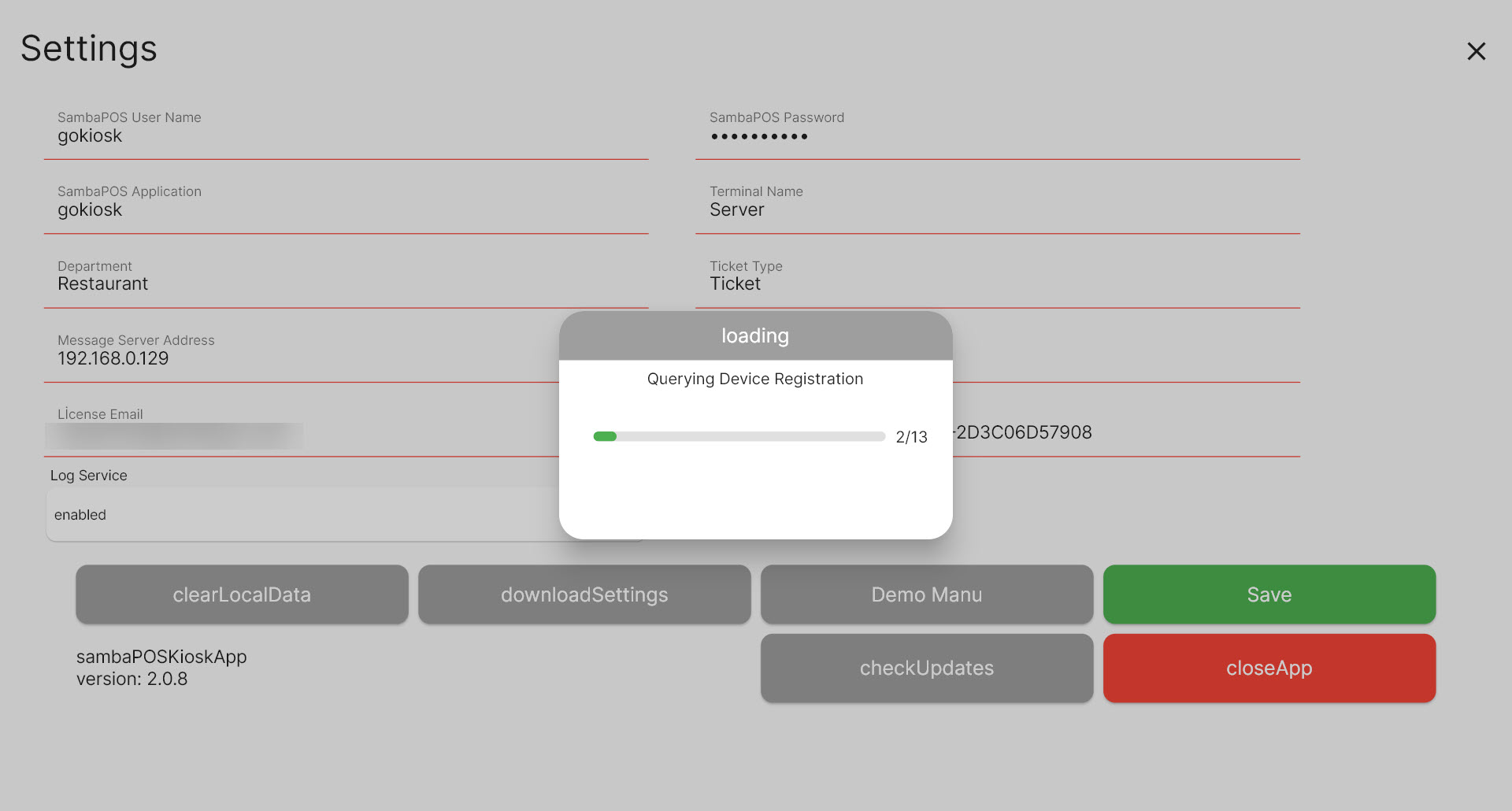Image resolution: width=1512 pixels, height=811 pixels.
Task: Click the downloadSettings button
Action: (x=584, y=594)
